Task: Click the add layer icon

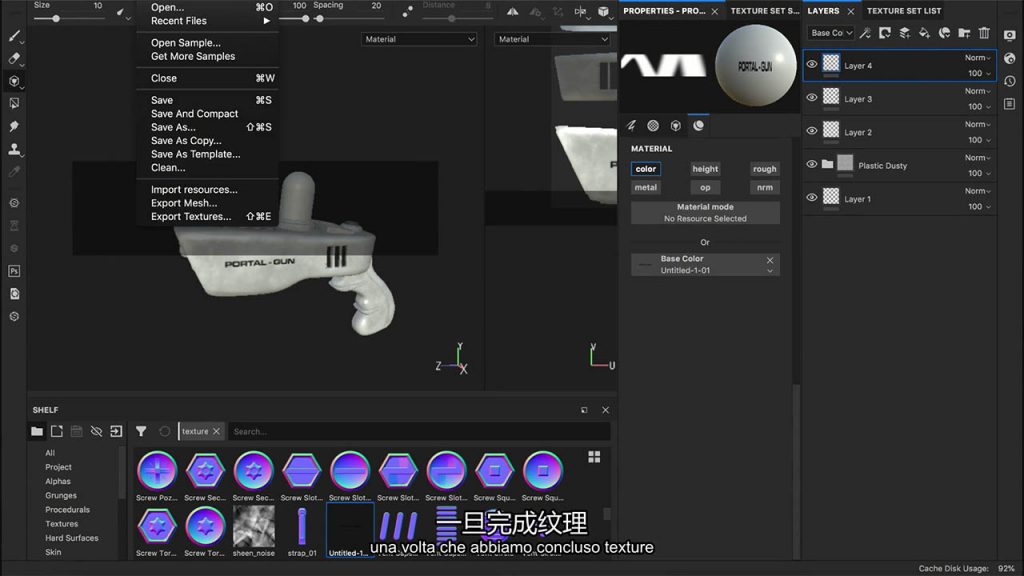Action: 904,33
